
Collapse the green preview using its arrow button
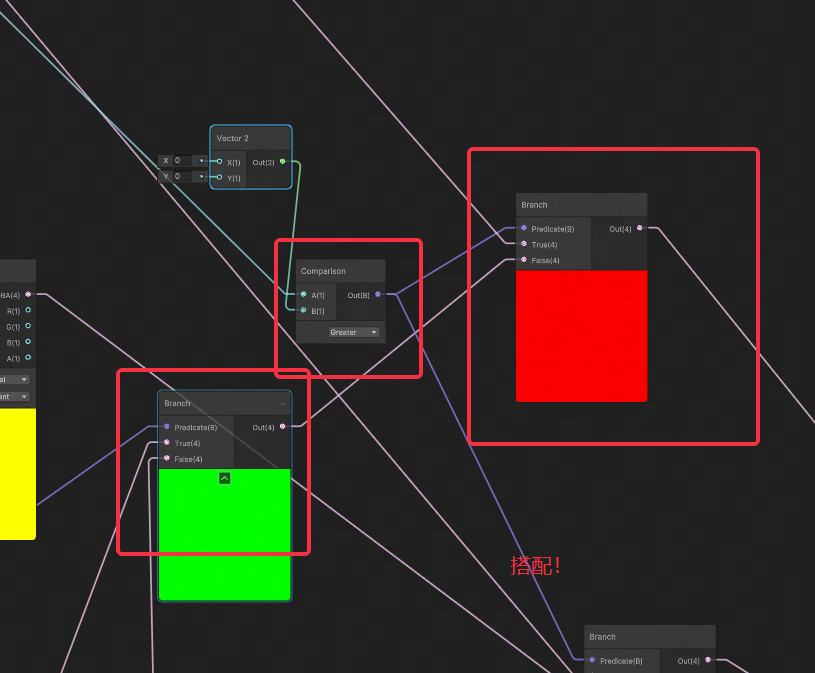[x=224, y=478]
